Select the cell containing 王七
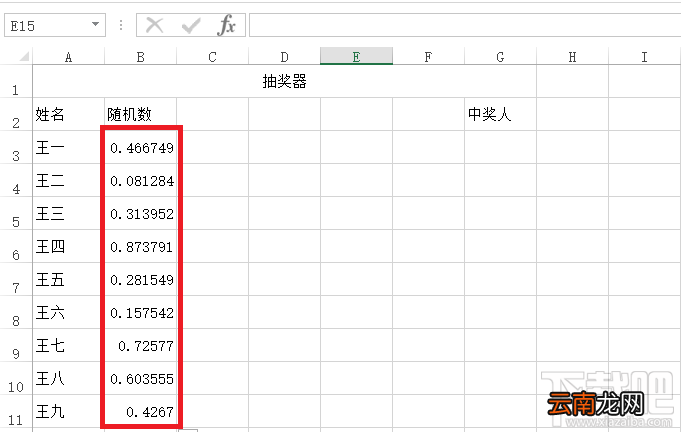The image size is (681, 432). (x=69, y=345)
